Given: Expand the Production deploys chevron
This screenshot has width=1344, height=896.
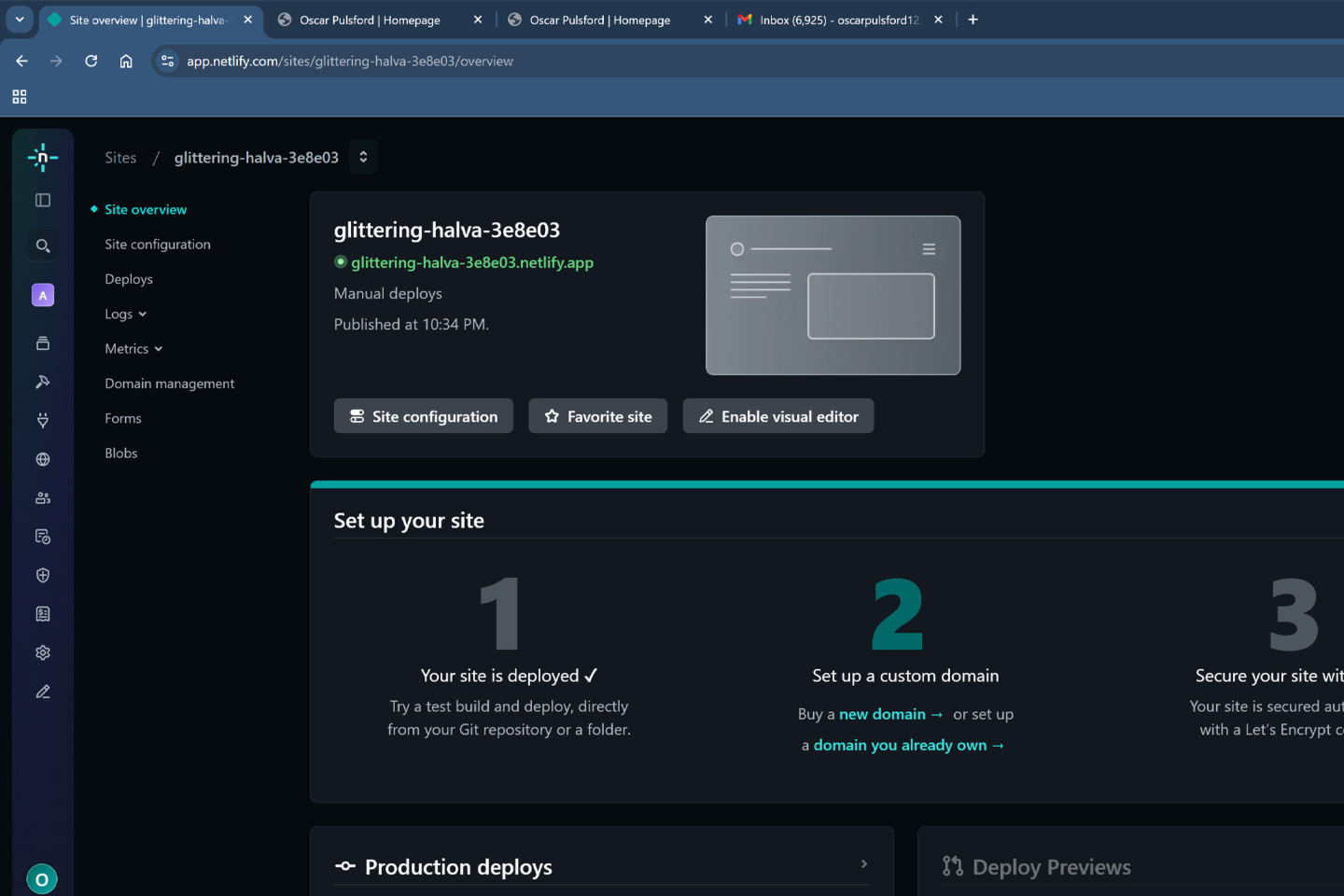Looking at the screenshot, I should [x=864, y=864].
